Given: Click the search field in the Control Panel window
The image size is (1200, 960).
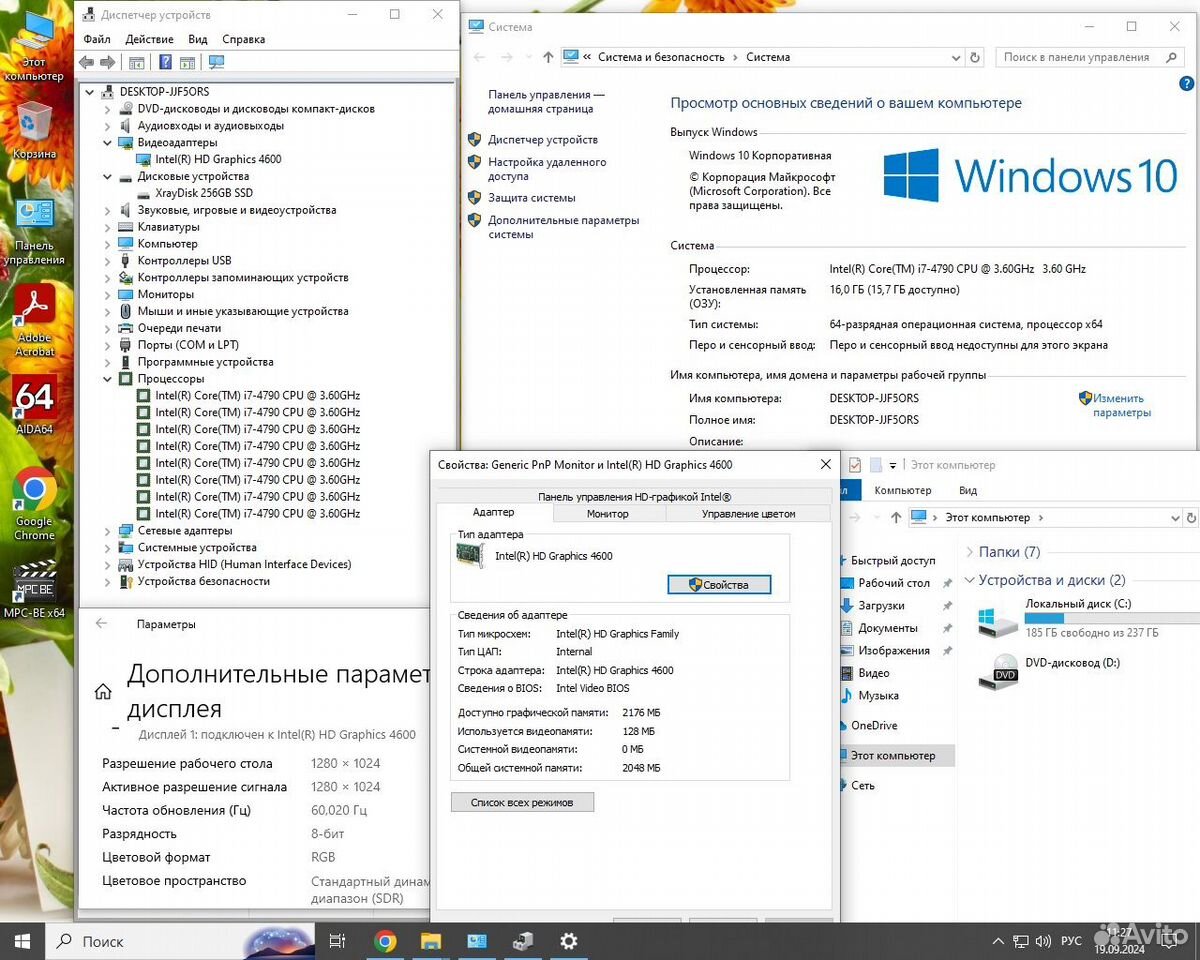Looking at the screenshot, I should click(x=1089, y=57).
